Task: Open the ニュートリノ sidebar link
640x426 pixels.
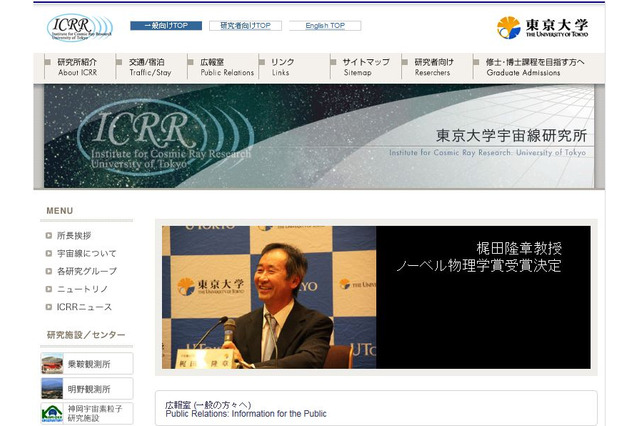Action: [82, 289]
